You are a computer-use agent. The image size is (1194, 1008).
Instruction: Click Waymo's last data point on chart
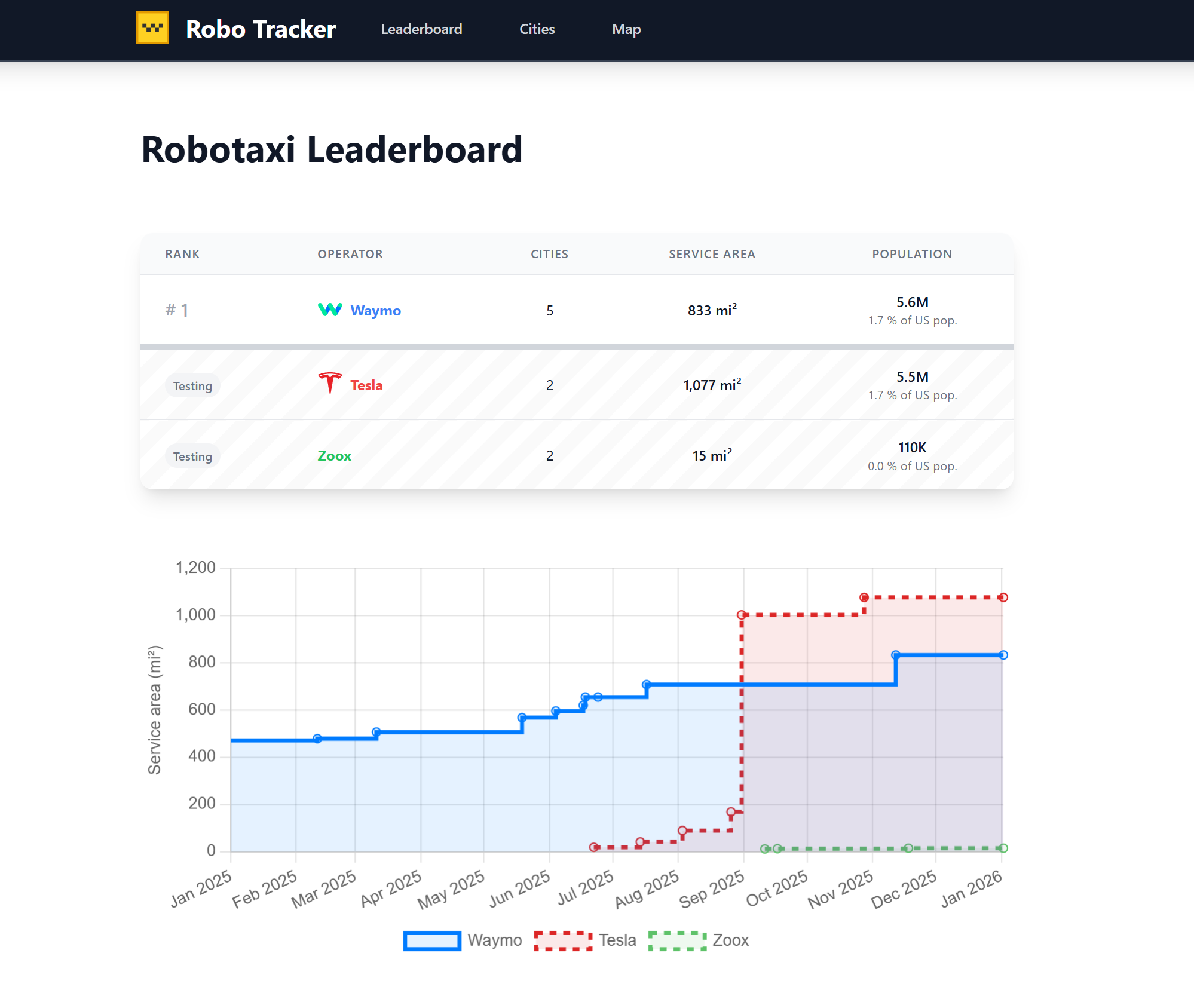[x=1003, y=655]
